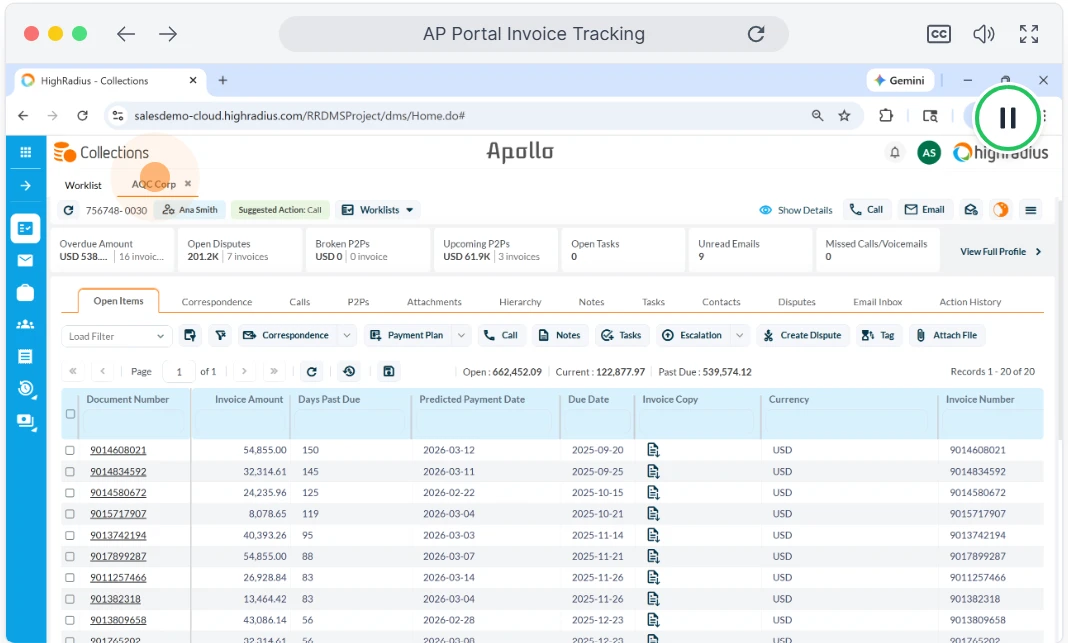Mute the video with the speaker icon

984,34
